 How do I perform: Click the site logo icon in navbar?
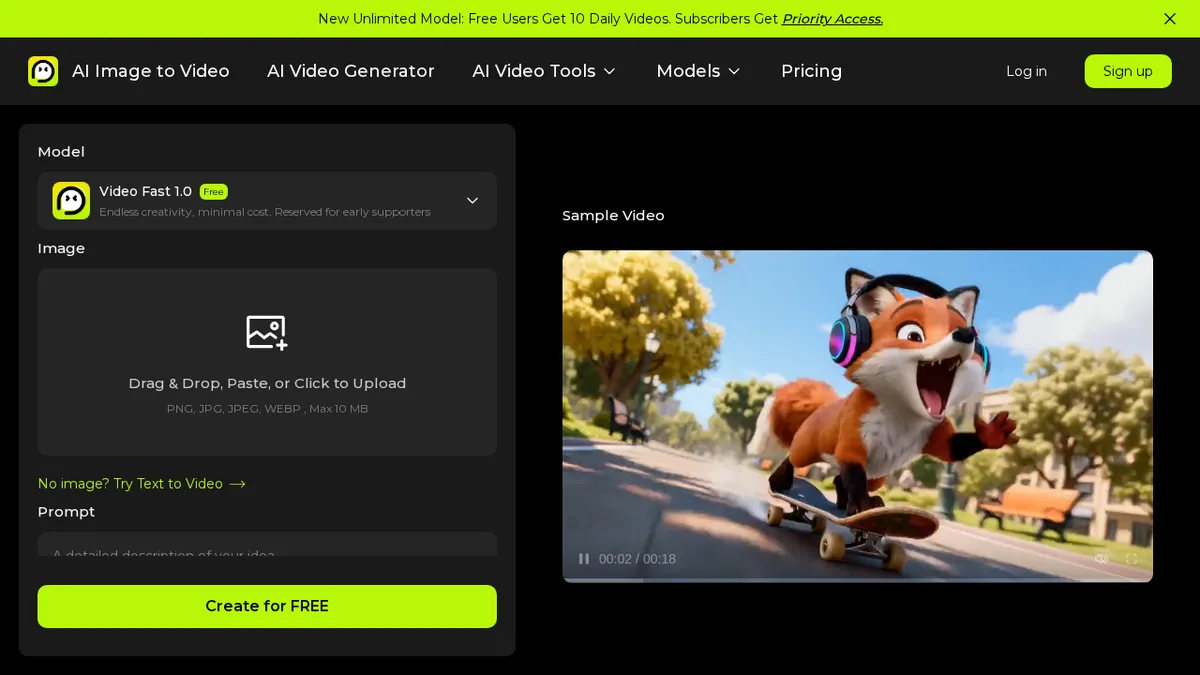(43, 71)
